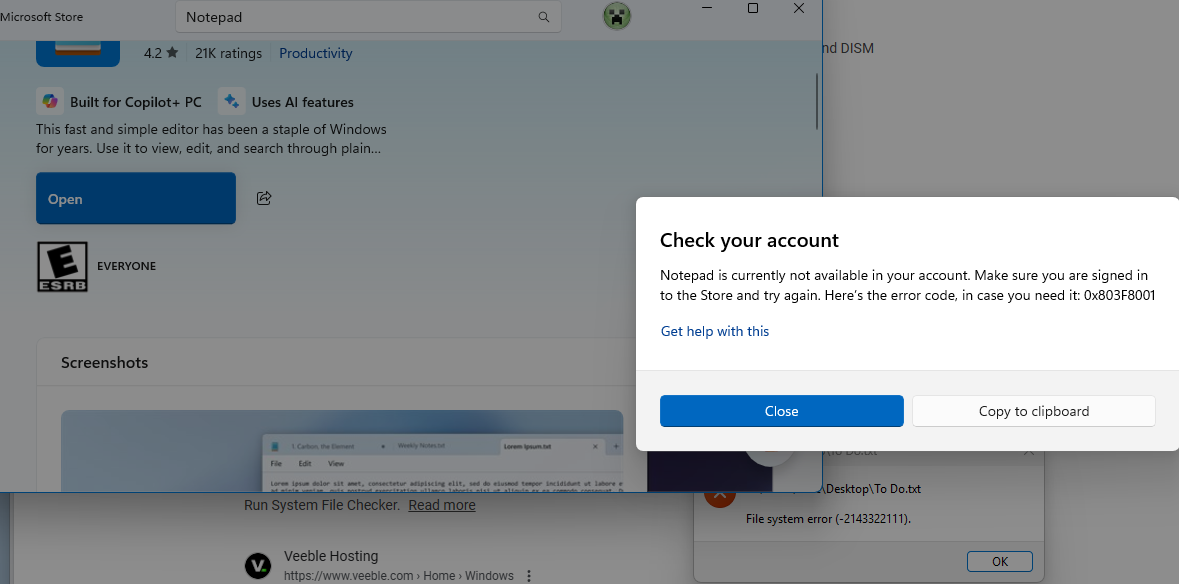Click the search magnifier icon in Microsoft Store
The height and width of the screenshot is (584, 1179).
544,17
